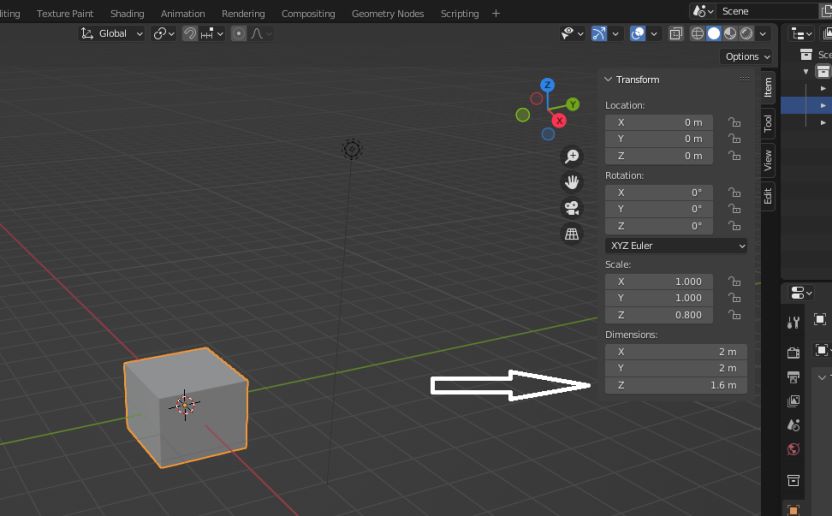Toggle the X-ray button in the header
832x516 pixels.
(676, 33)
